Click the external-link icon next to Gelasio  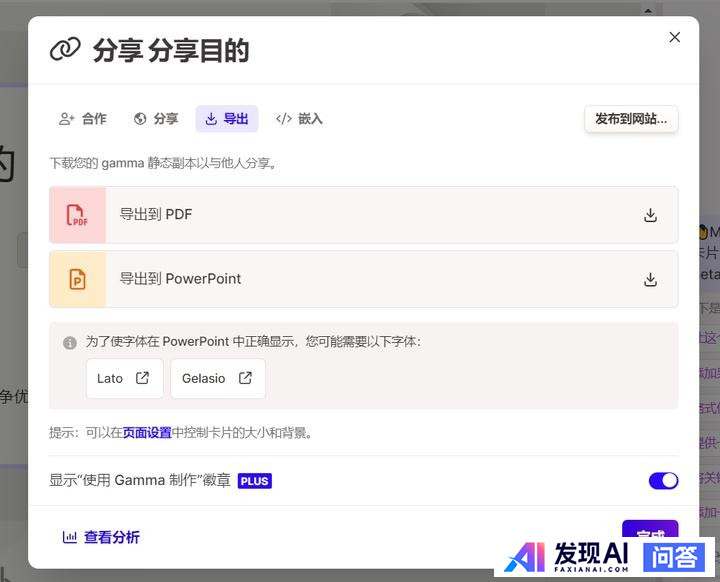[245, 378]
